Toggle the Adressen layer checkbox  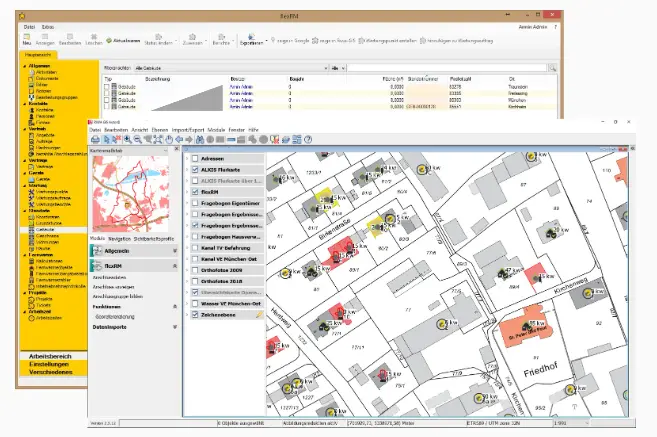[194, 159]
